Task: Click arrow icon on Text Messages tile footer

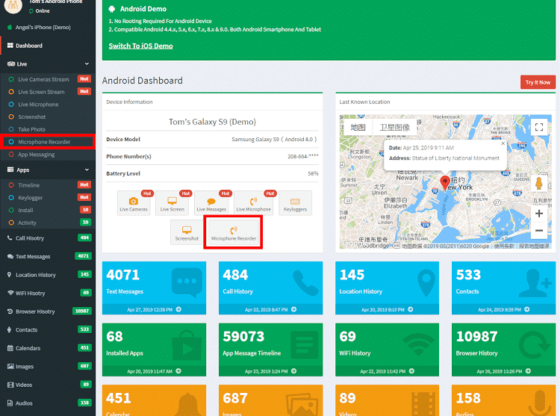Action: (x=179, y=309)
